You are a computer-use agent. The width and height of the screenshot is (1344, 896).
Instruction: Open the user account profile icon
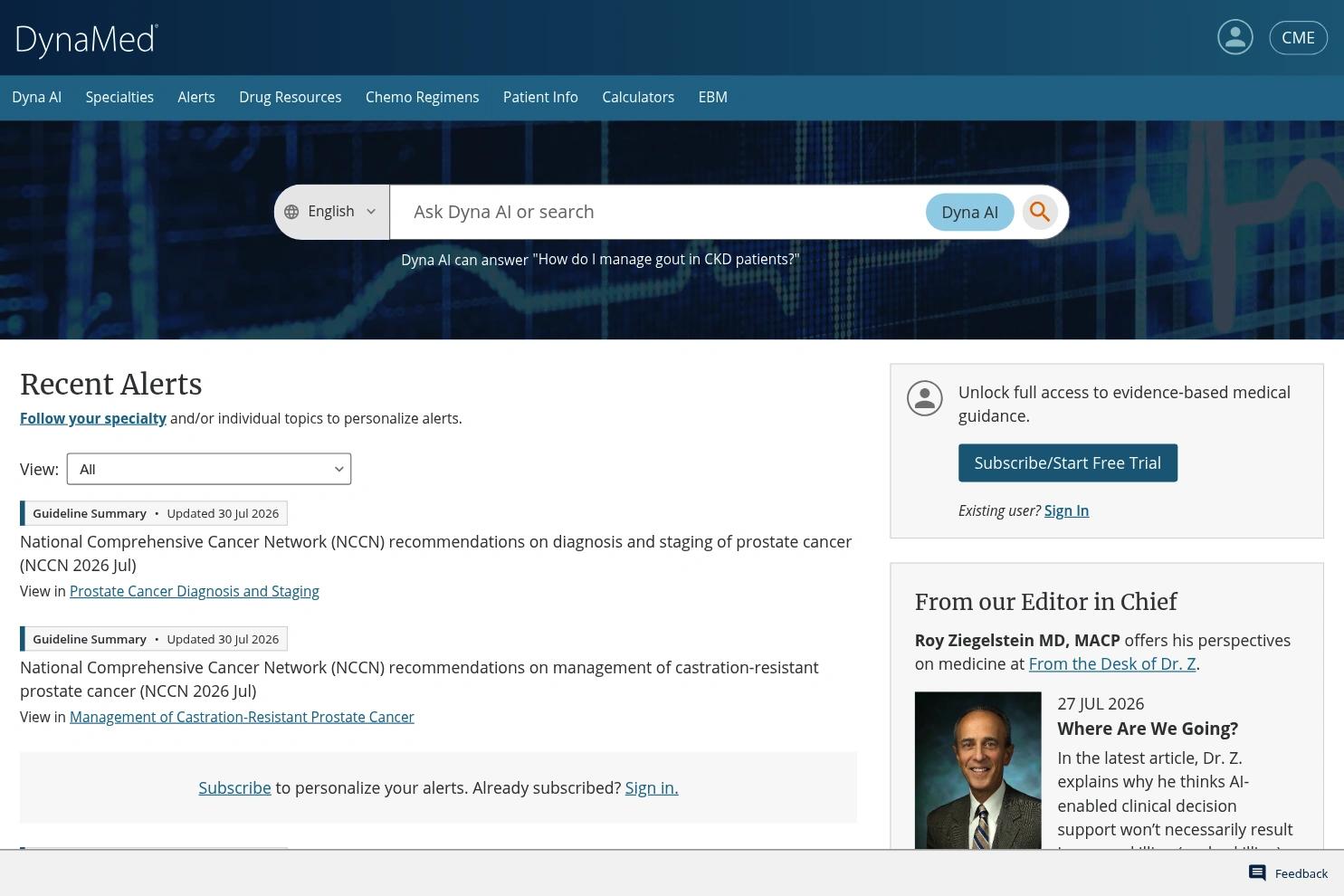pyautogui.click(x=1234, y=37)
